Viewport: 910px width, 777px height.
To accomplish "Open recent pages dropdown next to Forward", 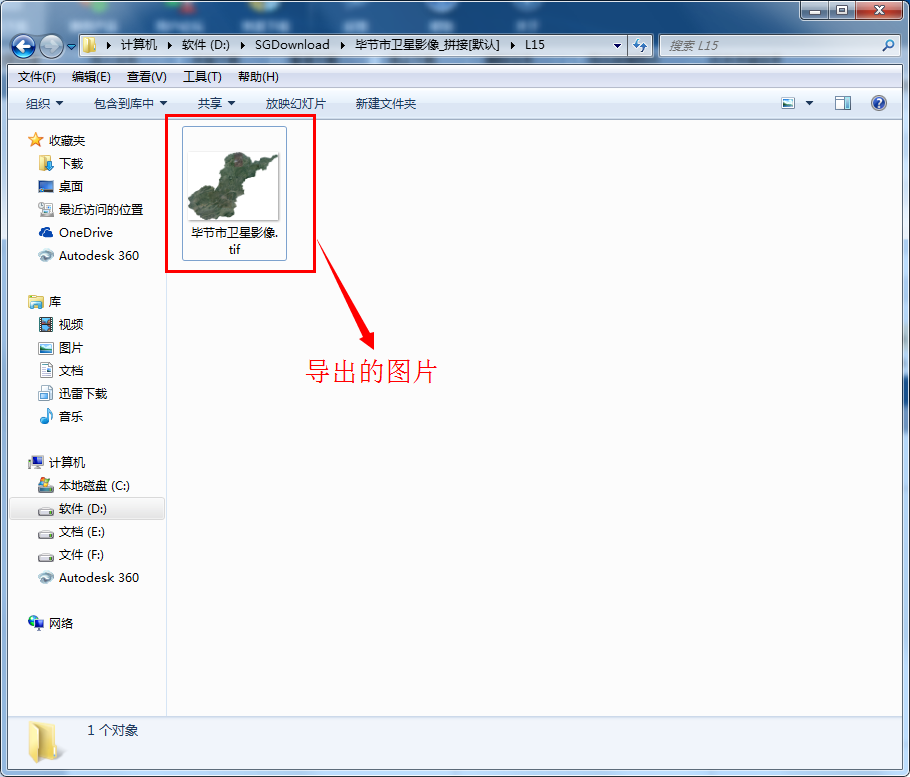I will point(71,46).
